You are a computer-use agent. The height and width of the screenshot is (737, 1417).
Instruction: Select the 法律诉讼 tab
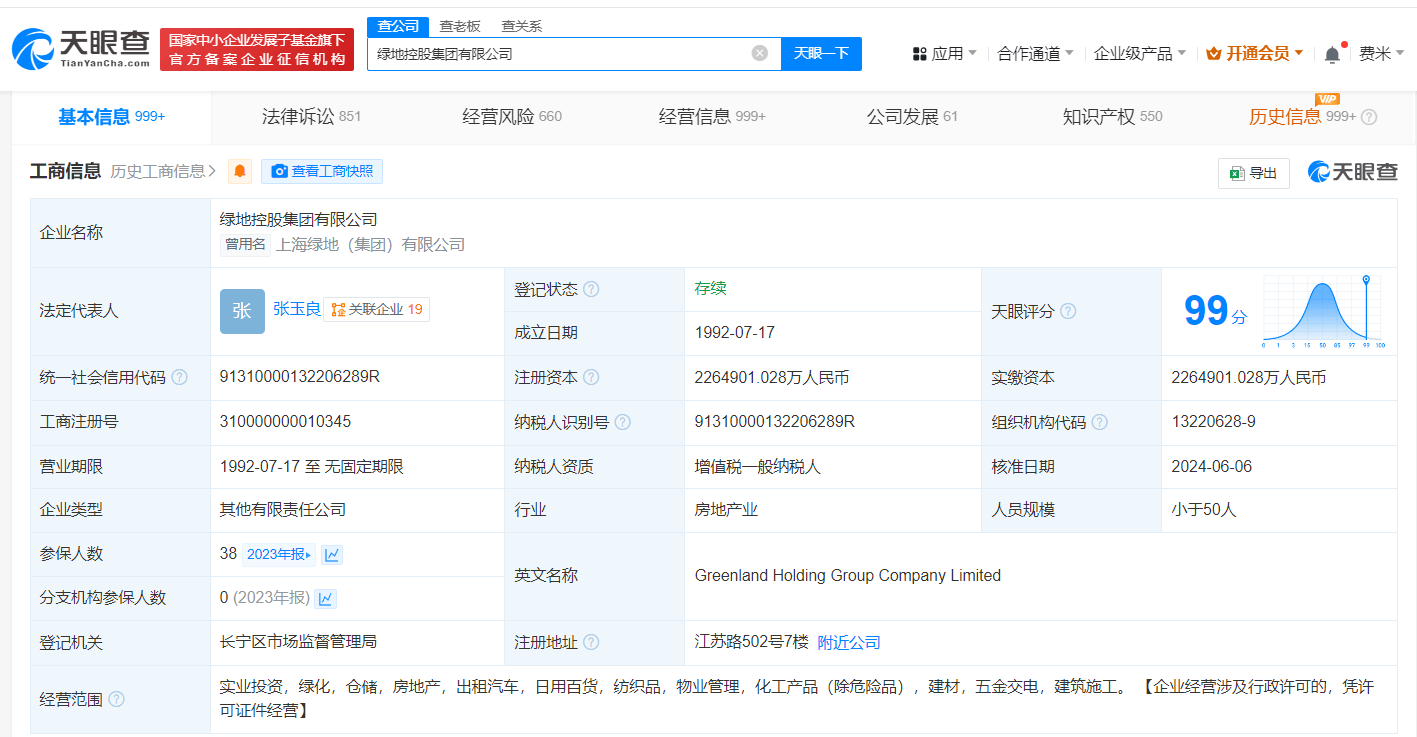point(311,117)
